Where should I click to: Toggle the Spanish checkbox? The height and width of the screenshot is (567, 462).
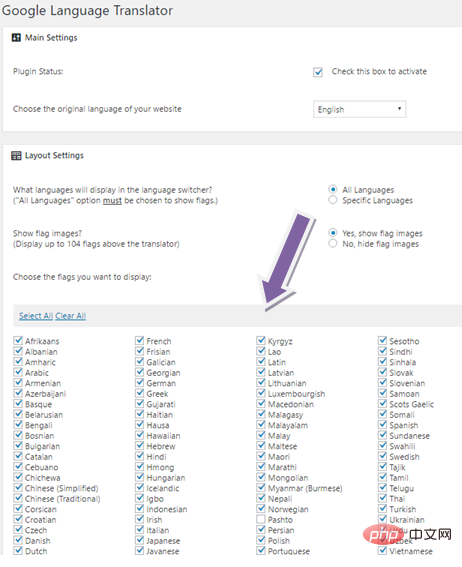coord(382,424)
